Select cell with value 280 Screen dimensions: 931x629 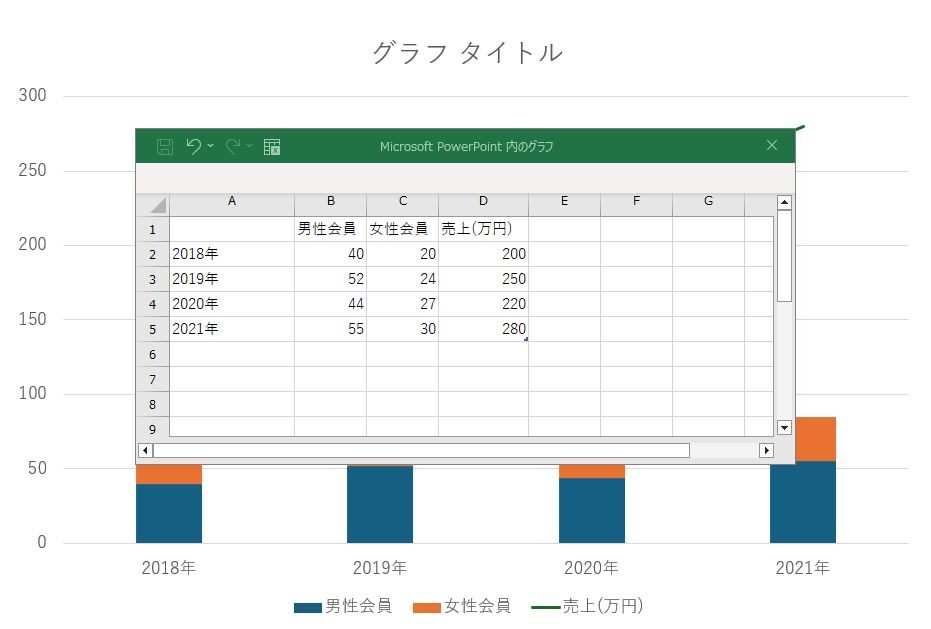coord(483,329)
